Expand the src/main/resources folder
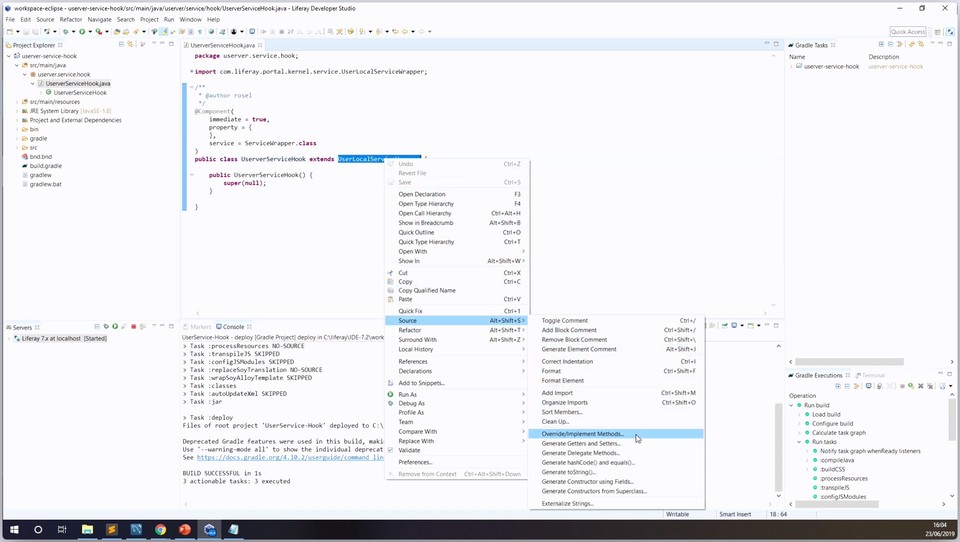 click(x=17, y=102)
